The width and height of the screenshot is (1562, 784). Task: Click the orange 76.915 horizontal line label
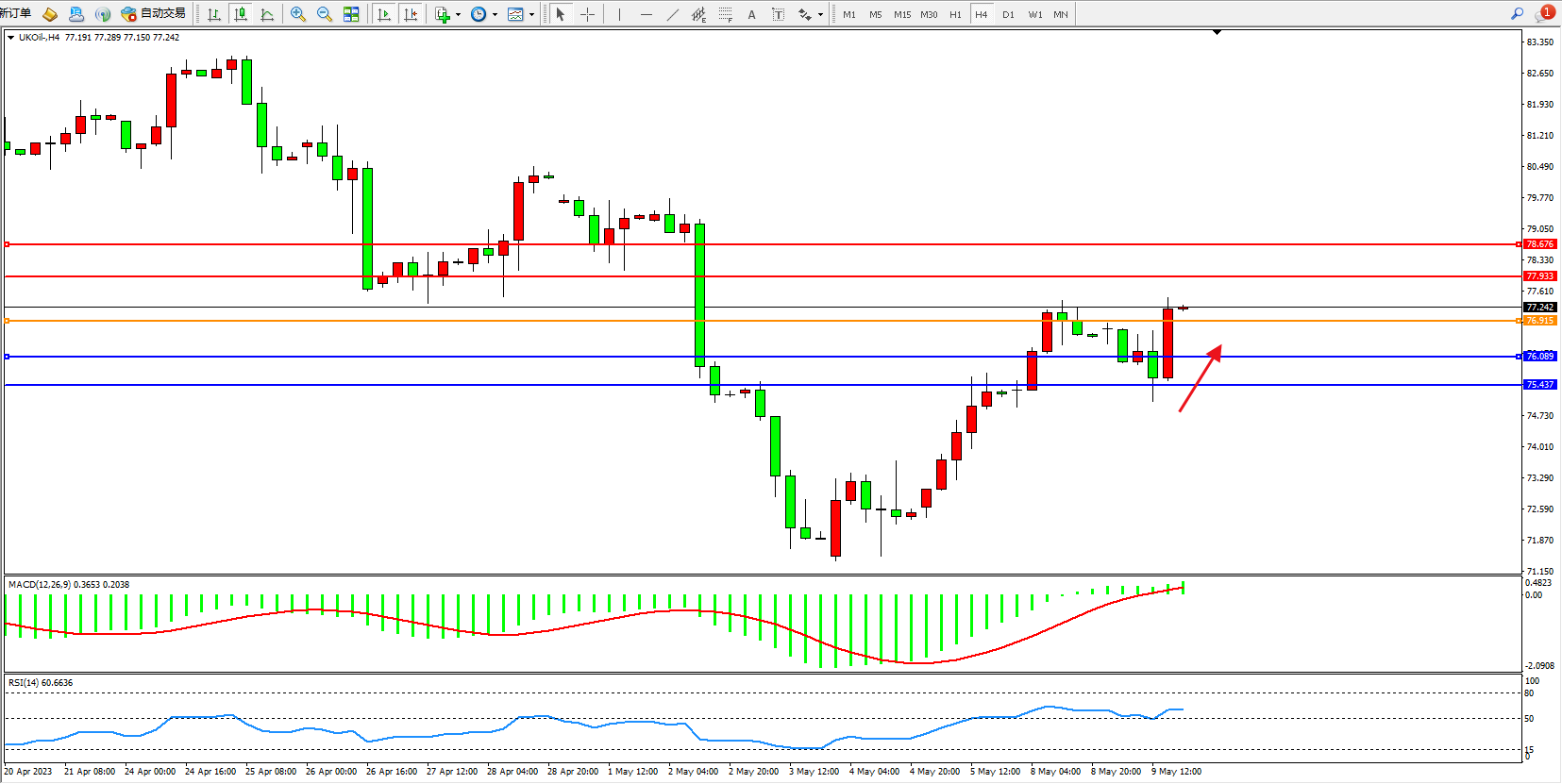(1539, 321)
